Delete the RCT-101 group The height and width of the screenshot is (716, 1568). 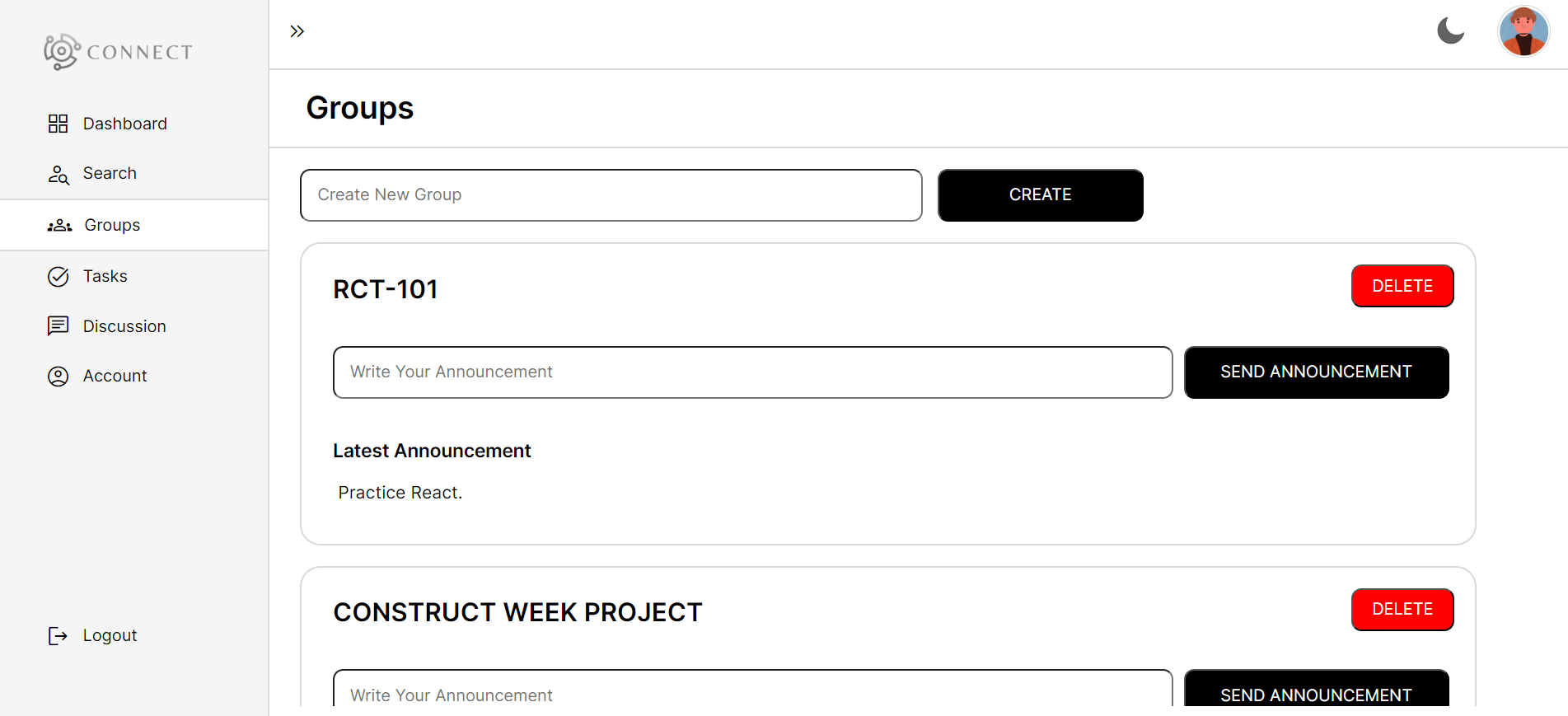click(1402, 286)
